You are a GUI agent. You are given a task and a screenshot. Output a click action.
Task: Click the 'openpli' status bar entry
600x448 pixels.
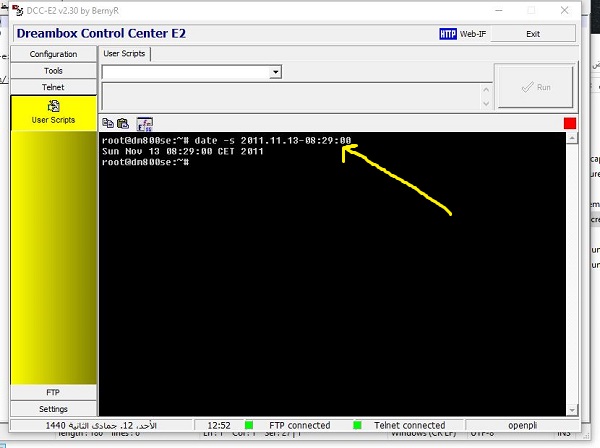point(522,425)
